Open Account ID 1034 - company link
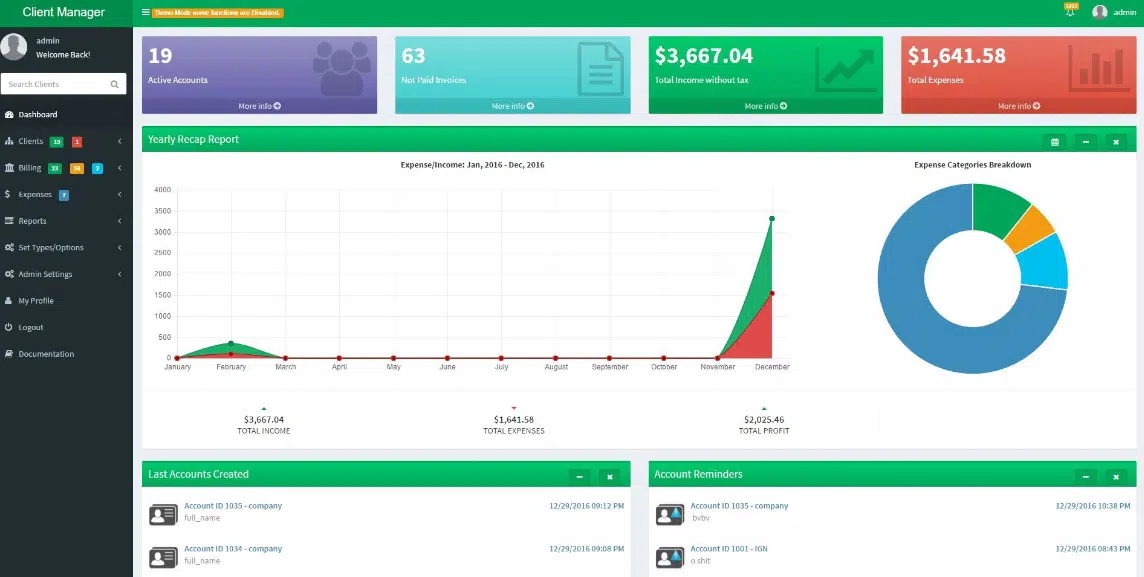 233,549
